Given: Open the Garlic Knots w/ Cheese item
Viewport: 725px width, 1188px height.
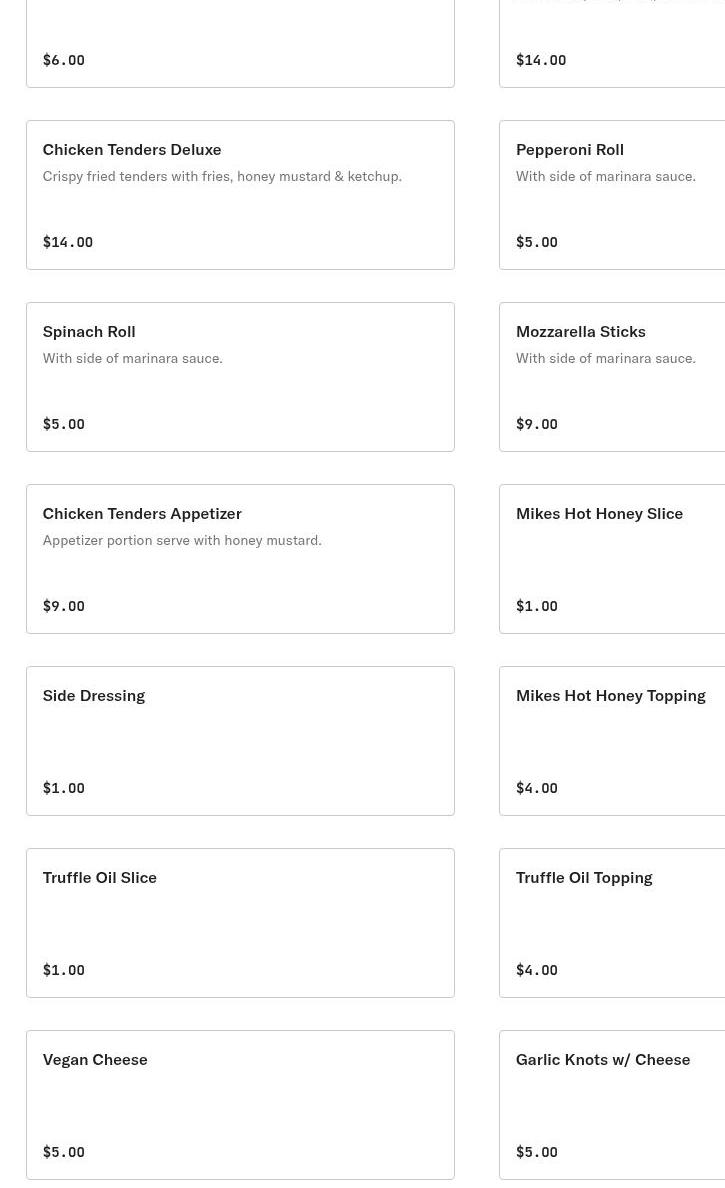Looking at the screenshot, I should point(612,1104).
